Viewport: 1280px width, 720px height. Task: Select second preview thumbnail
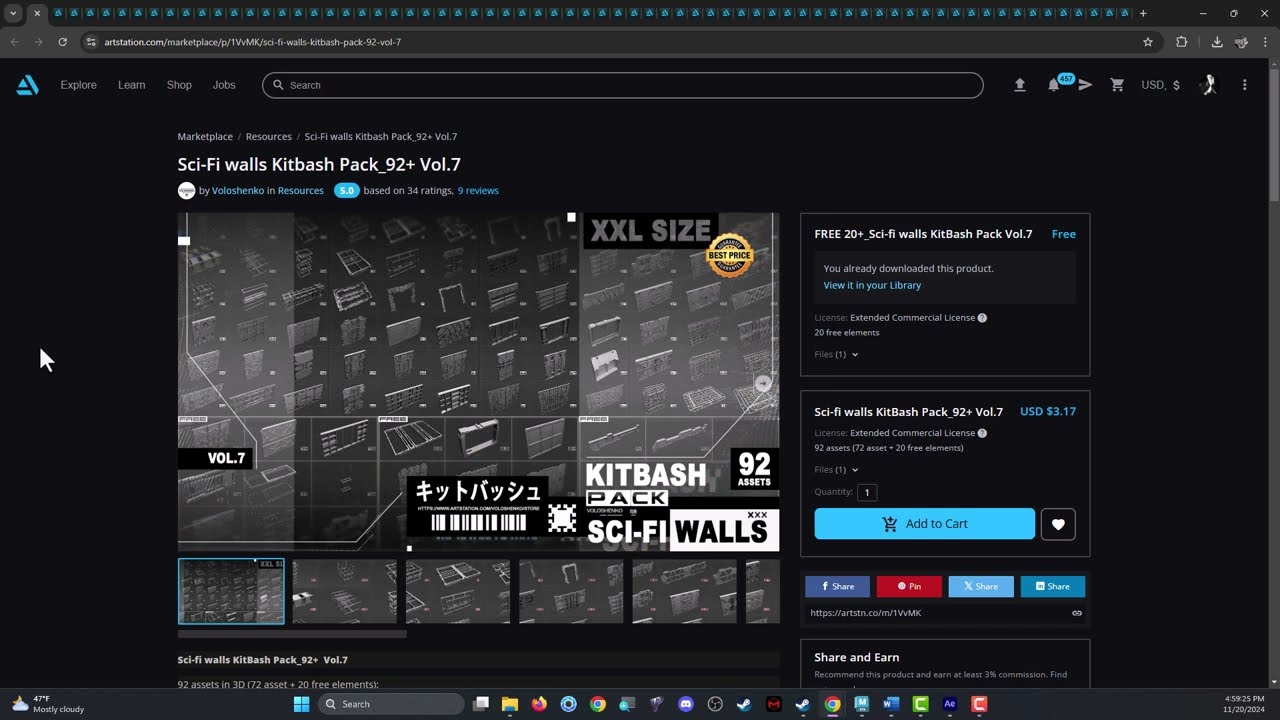pos(344,591)
